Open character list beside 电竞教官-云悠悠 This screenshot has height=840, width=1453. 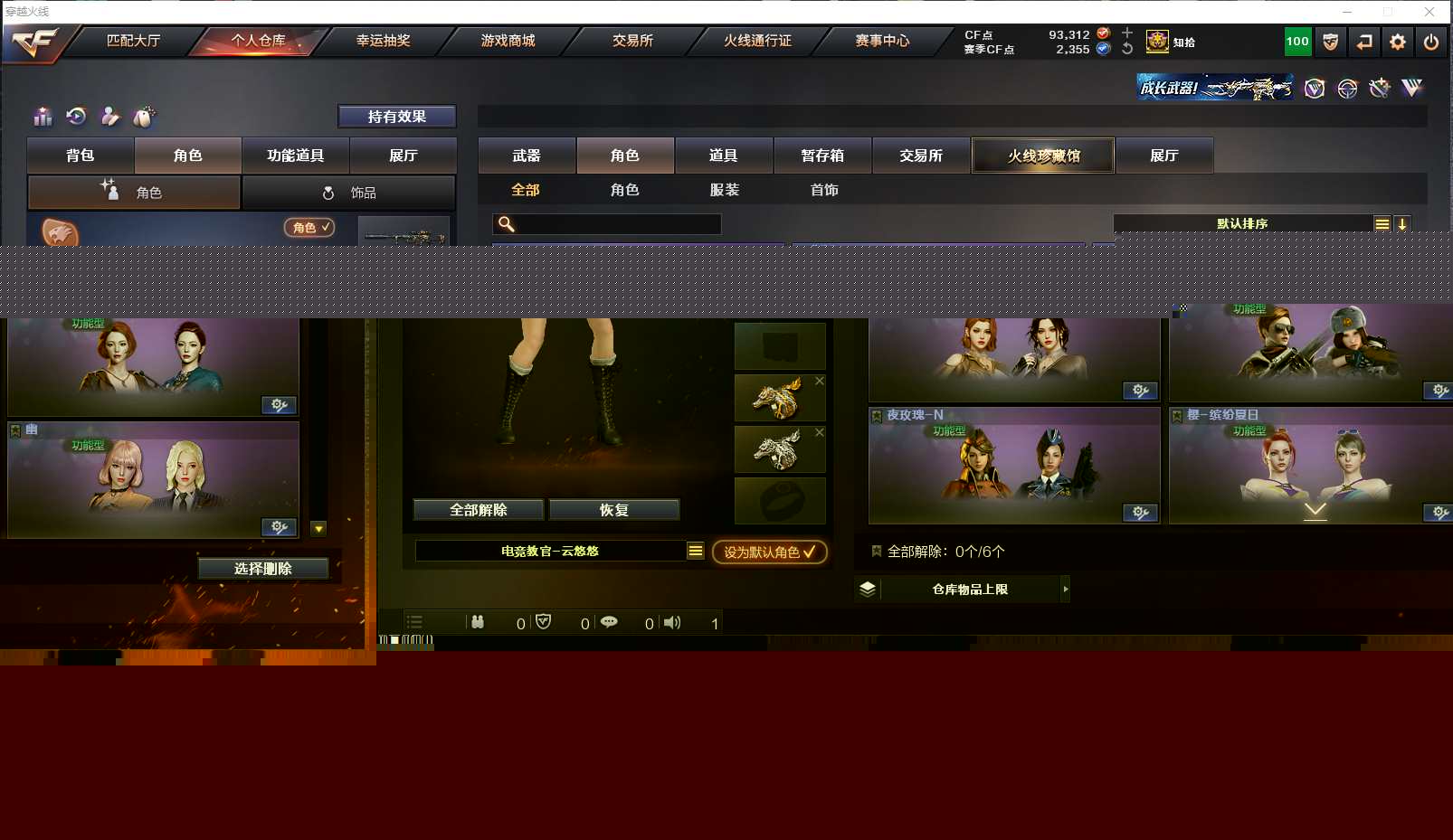[x=695, y=551]
